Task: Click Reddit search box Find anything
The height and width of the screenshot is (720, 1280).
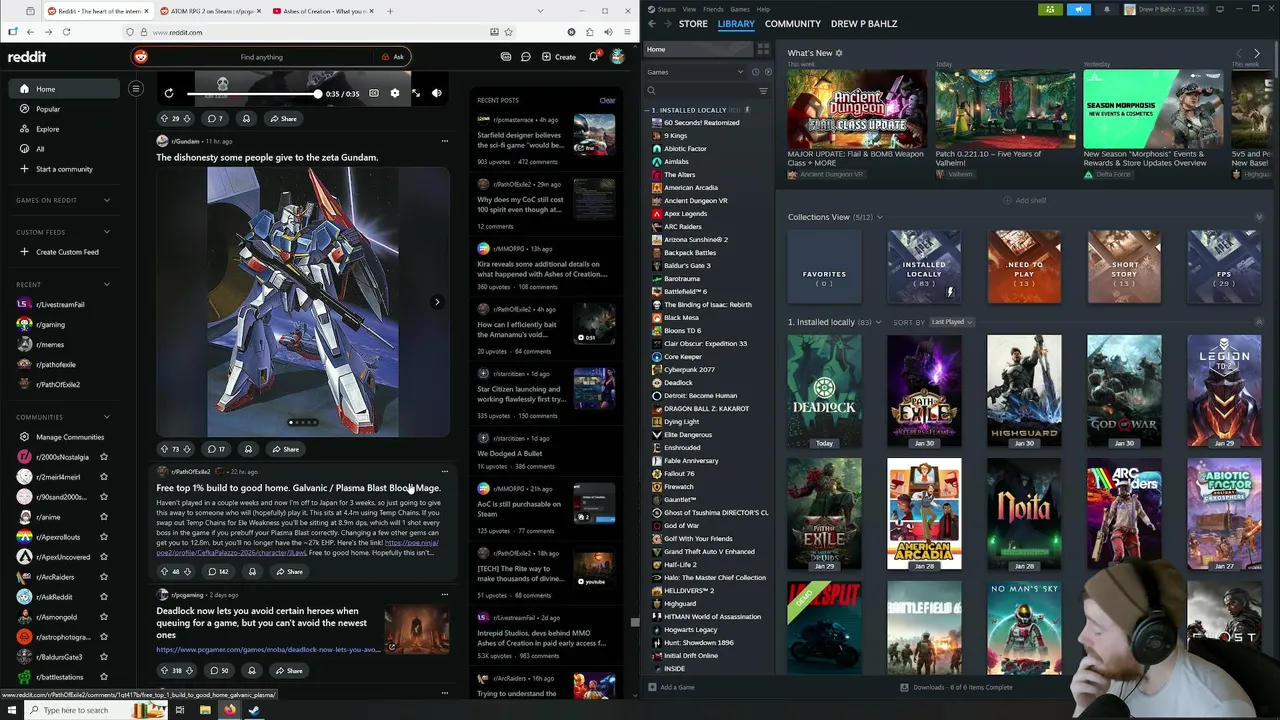Action: coord(260,57)
